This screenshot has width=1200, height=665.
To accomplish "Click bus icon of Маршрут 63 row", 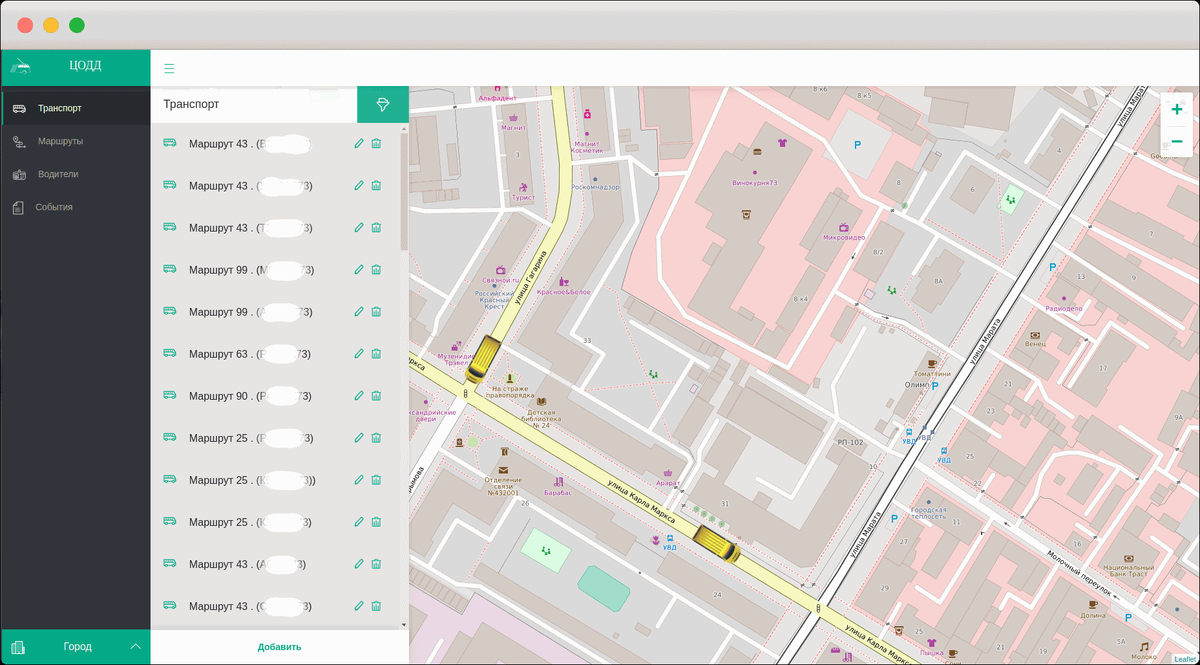I will point(169,353).
